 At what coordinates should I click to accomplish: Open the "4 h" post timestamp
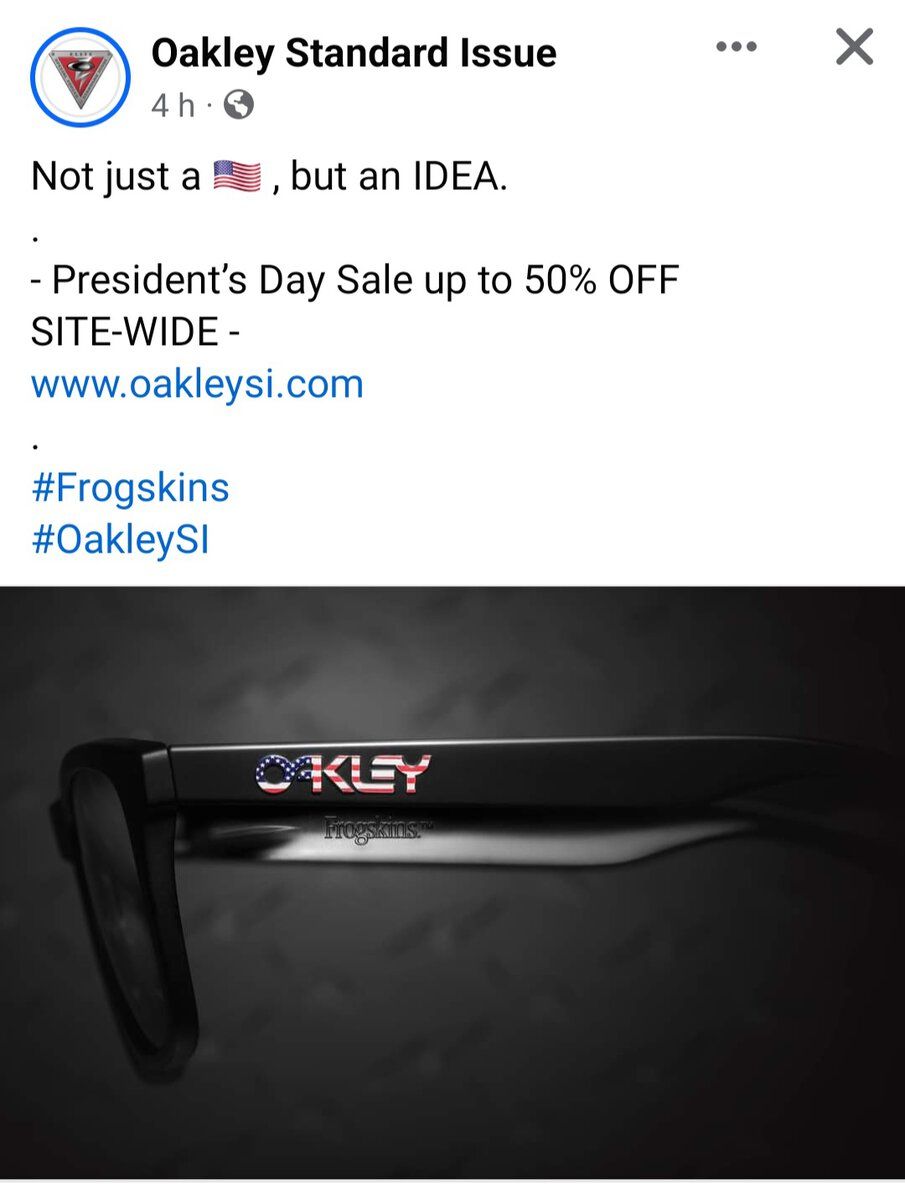[173, 105]
